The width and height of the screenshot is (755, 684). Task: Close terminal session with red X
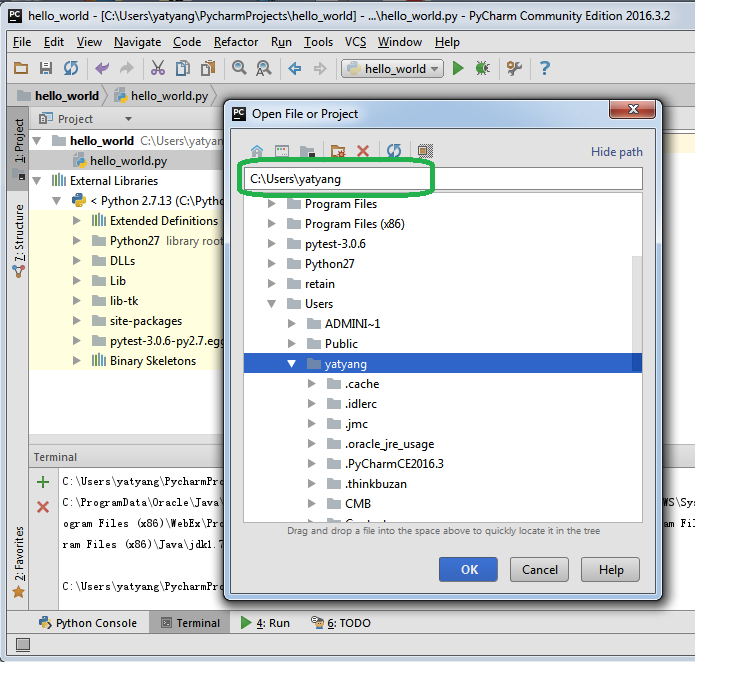43,506
